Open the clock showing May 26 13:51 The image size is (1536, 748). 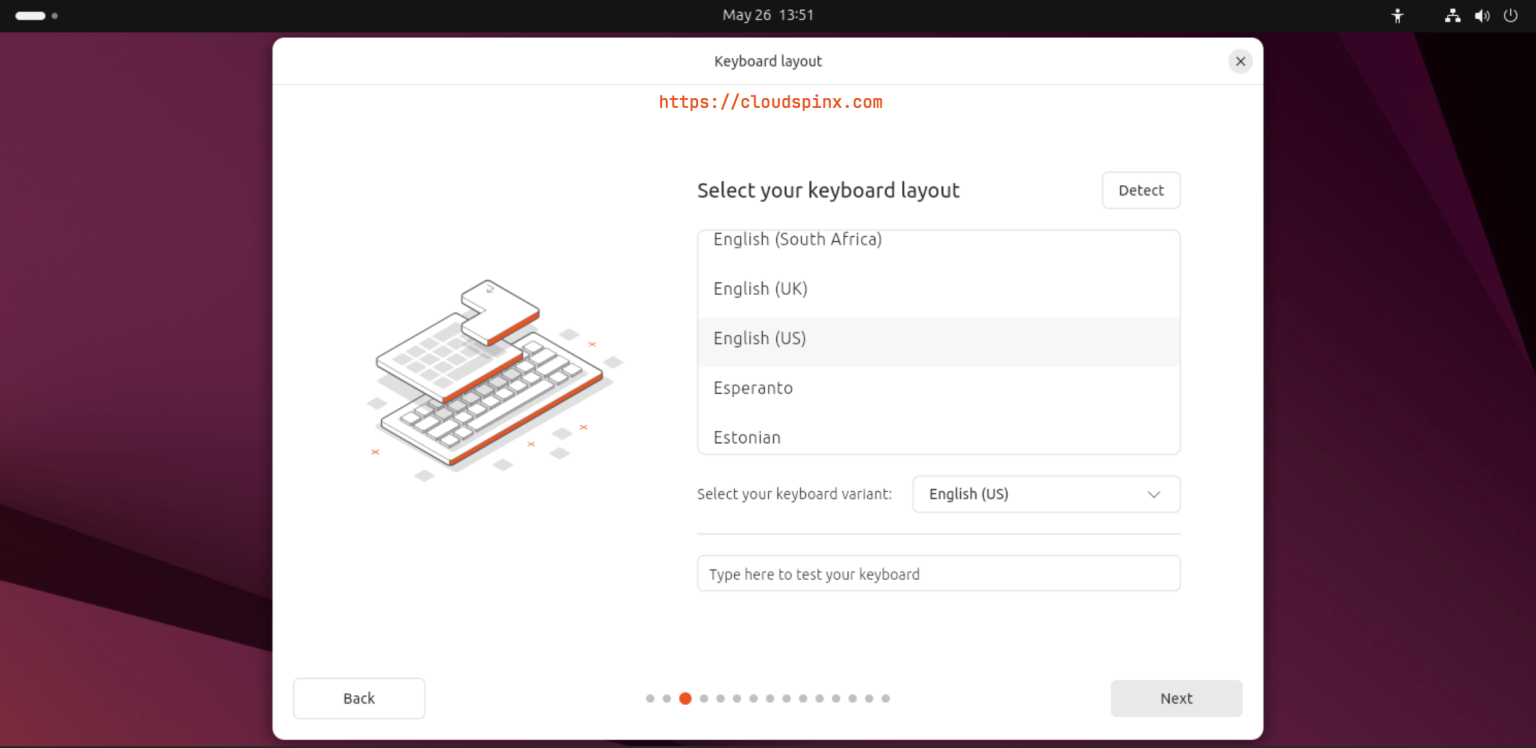pos(768,15)
